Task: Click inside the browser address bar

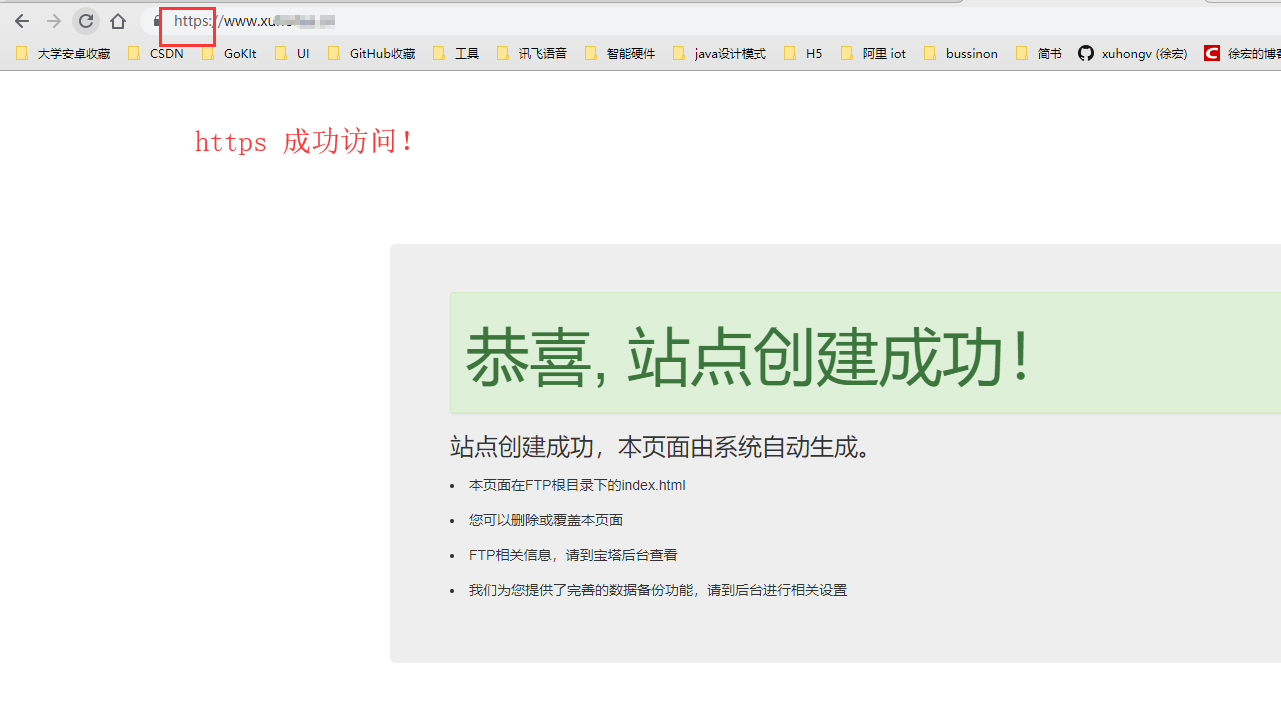Action: [300, 20]
